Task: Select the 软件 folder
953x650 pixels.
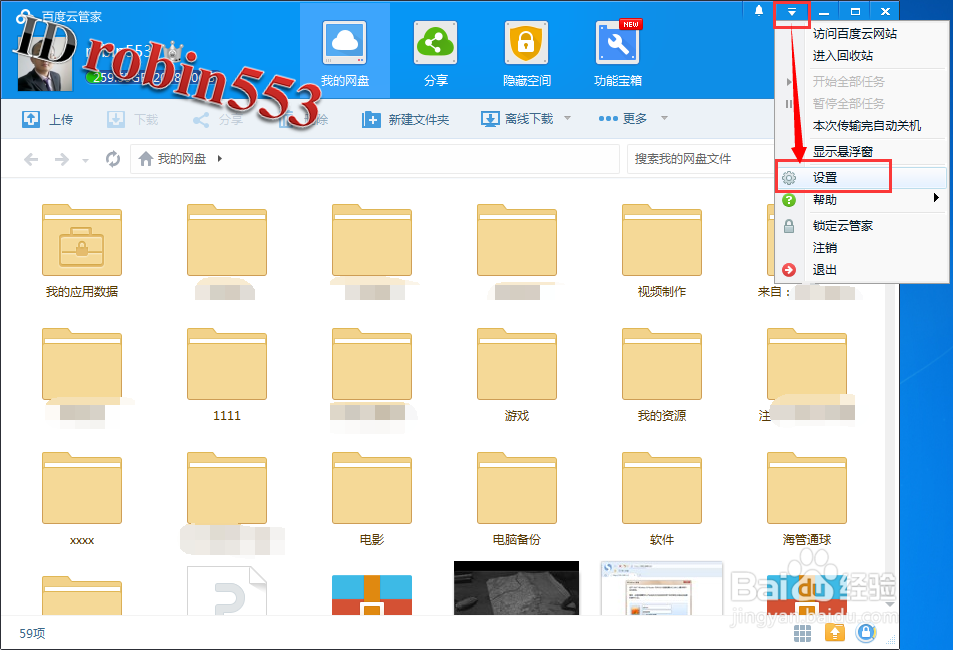Action: (662, 499)
